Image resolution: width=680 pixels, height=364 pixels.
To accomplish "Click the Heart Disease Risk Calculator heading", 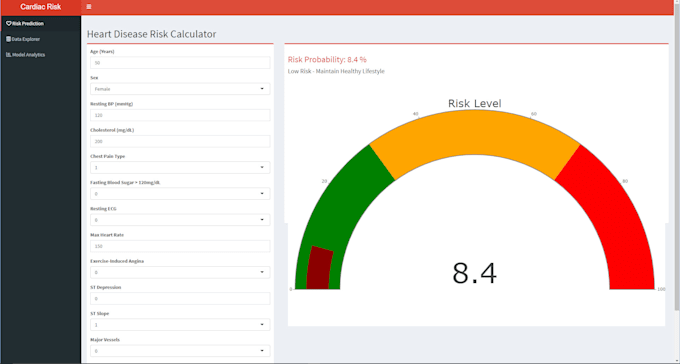I will [151, 34].
